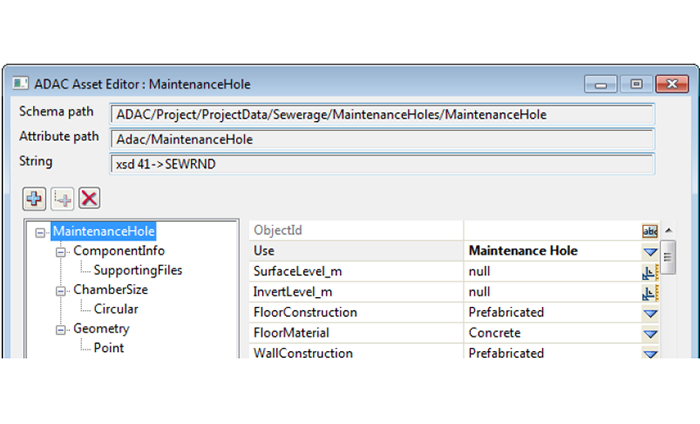Image resolution: width=700 pixels, height=424 pixels.
Task: Click the Use property label
Action: 264,251
